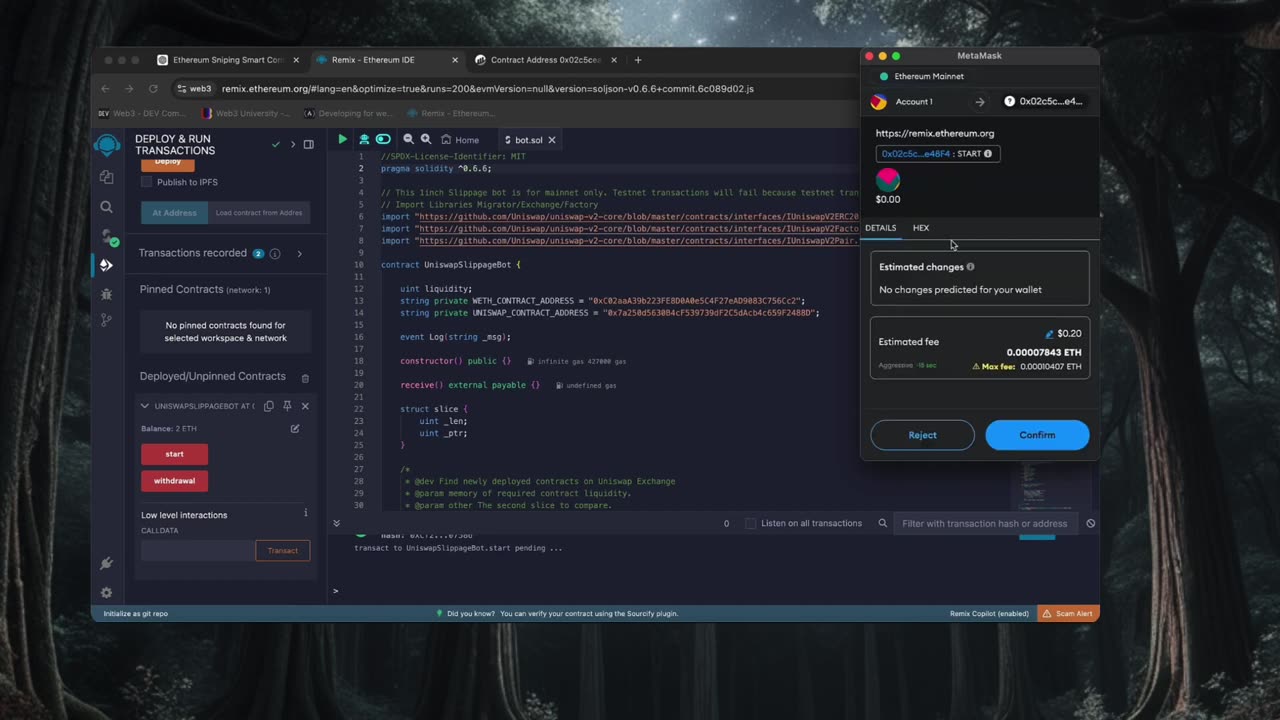Confirm the MetaMask transaction

click(x=1037, y=435)
